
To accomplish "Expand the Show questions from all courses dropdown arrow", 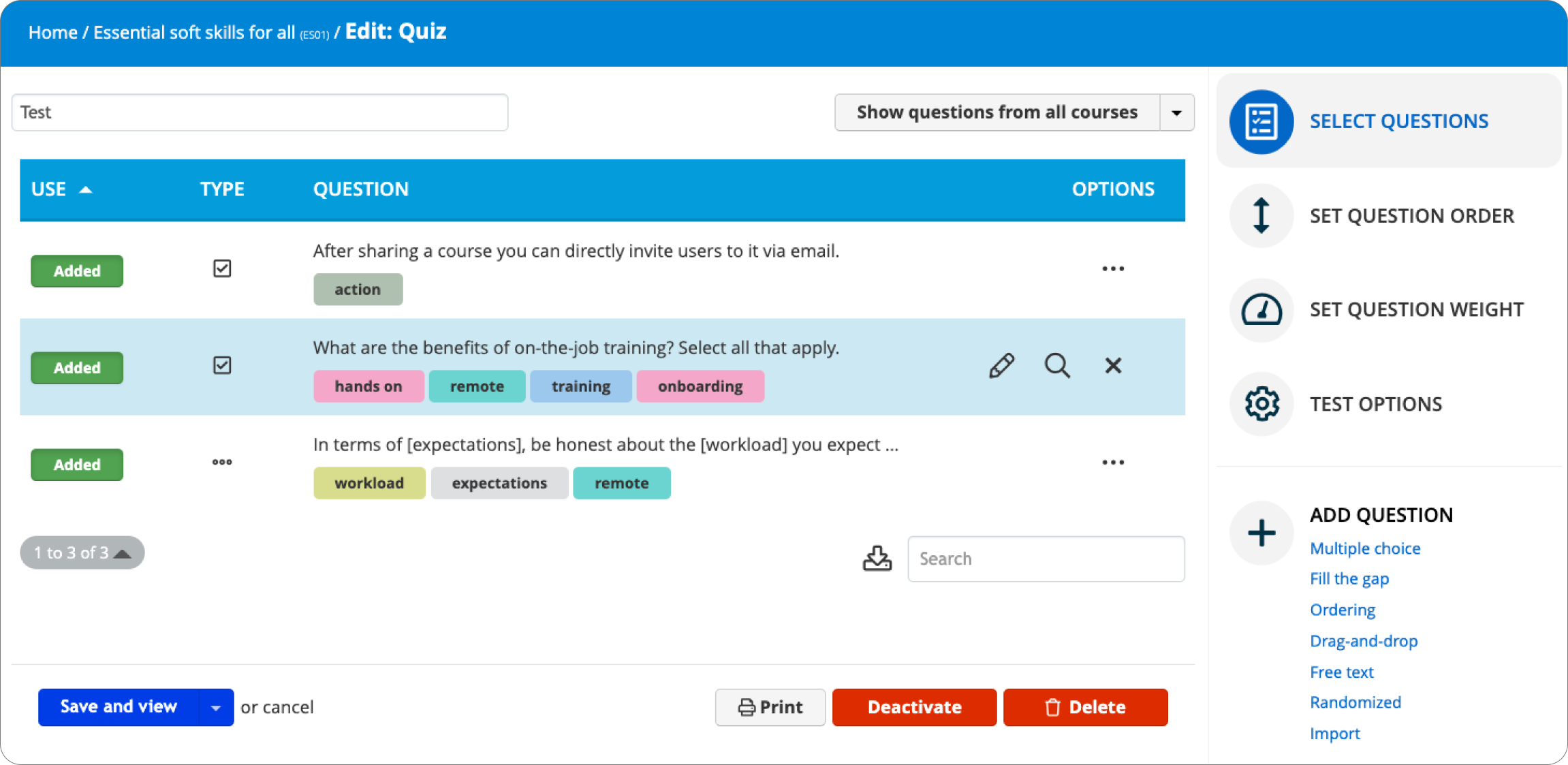I will click(1176, 112).
